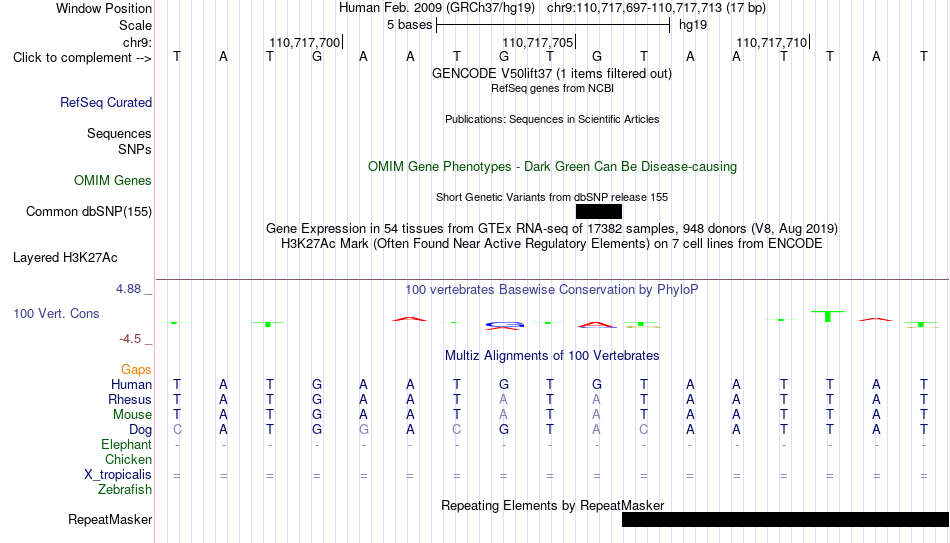Click 'Multiz Alignments of 100 Vertebrates' title
Image resolution: width=950 pixels, height=543 pixels.
[552, 356]
